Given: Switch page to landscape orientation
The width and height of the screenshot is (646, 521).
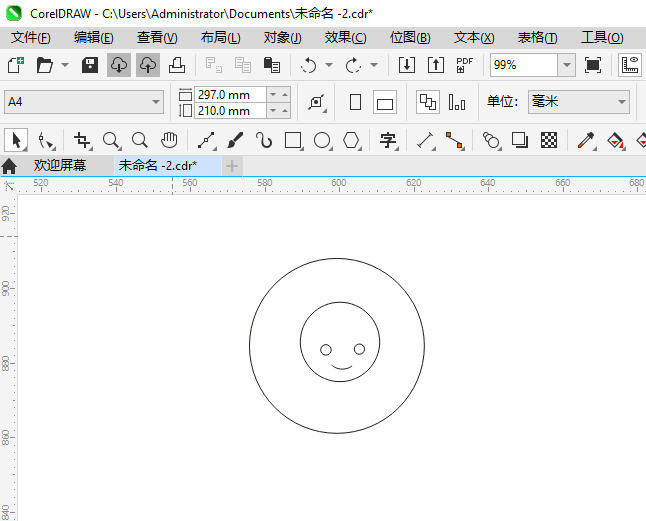Looking at the screenshot, I should pos(385,102).
